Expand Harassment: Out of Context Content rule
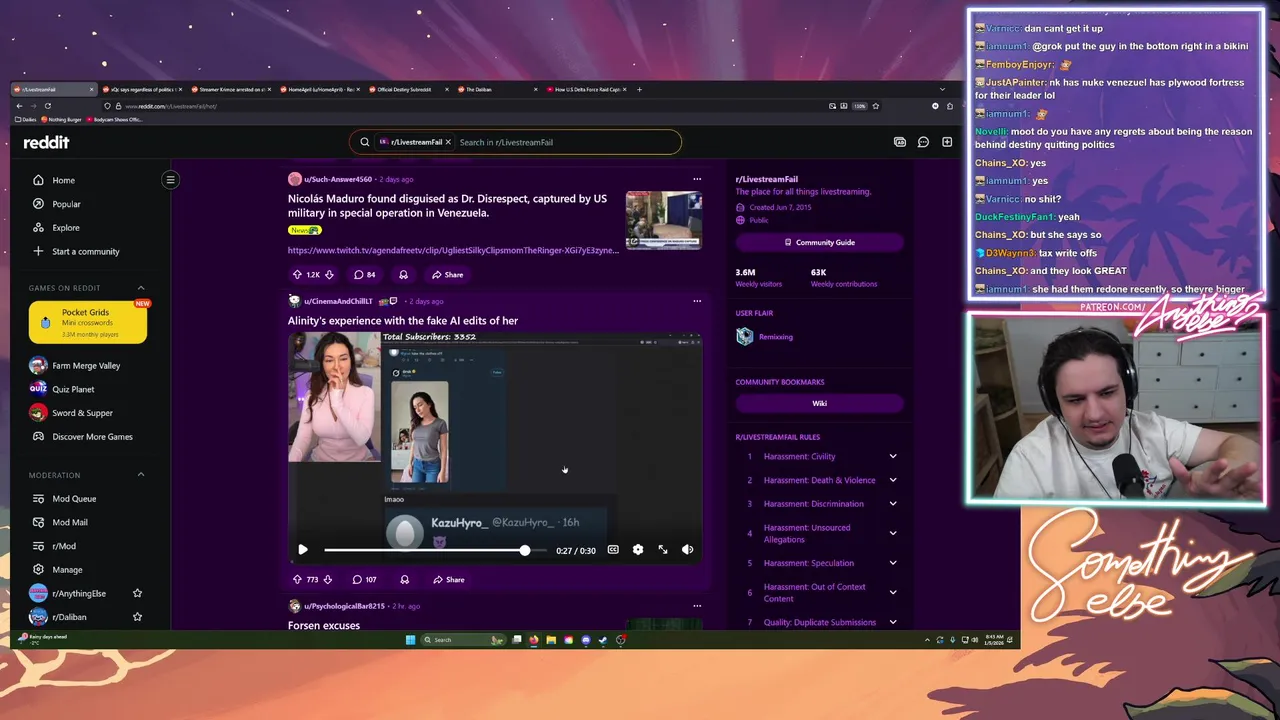 click(x=893, y=593)
